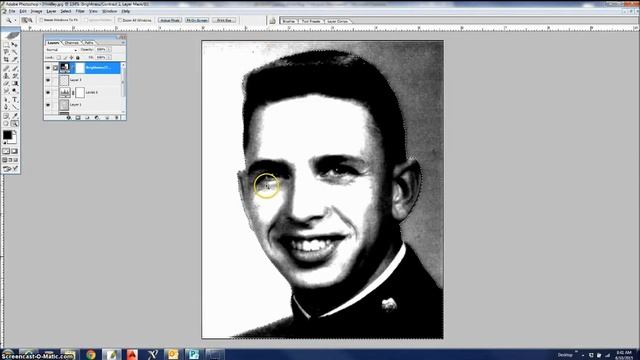Viewport: 640px width, 360px height.
Task: Open the Opacity slider arrow
Action: [109, 49]
